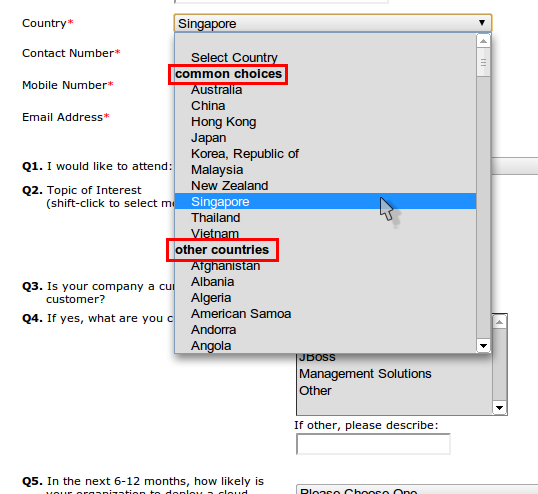This screenshot has width=538, height=494.
Task: Pick Hong Kong in the dropdown
Action: [x=325, y=122]
